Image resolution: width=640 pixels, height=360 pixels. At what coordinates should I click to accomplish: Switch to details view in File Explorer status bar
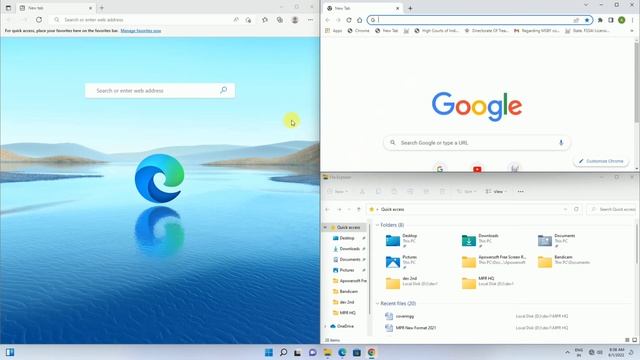click(627, 340)
